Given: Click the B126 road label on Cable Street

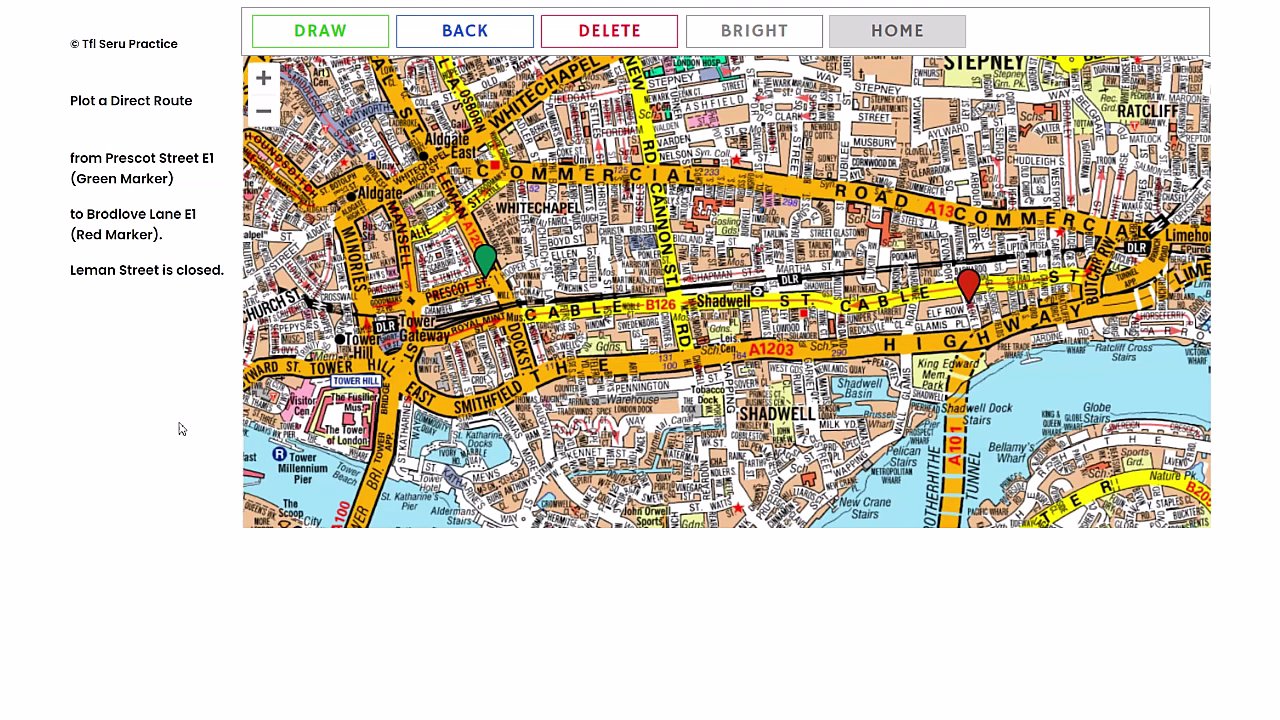Looking at the screenshot, I should coord(660,304).
